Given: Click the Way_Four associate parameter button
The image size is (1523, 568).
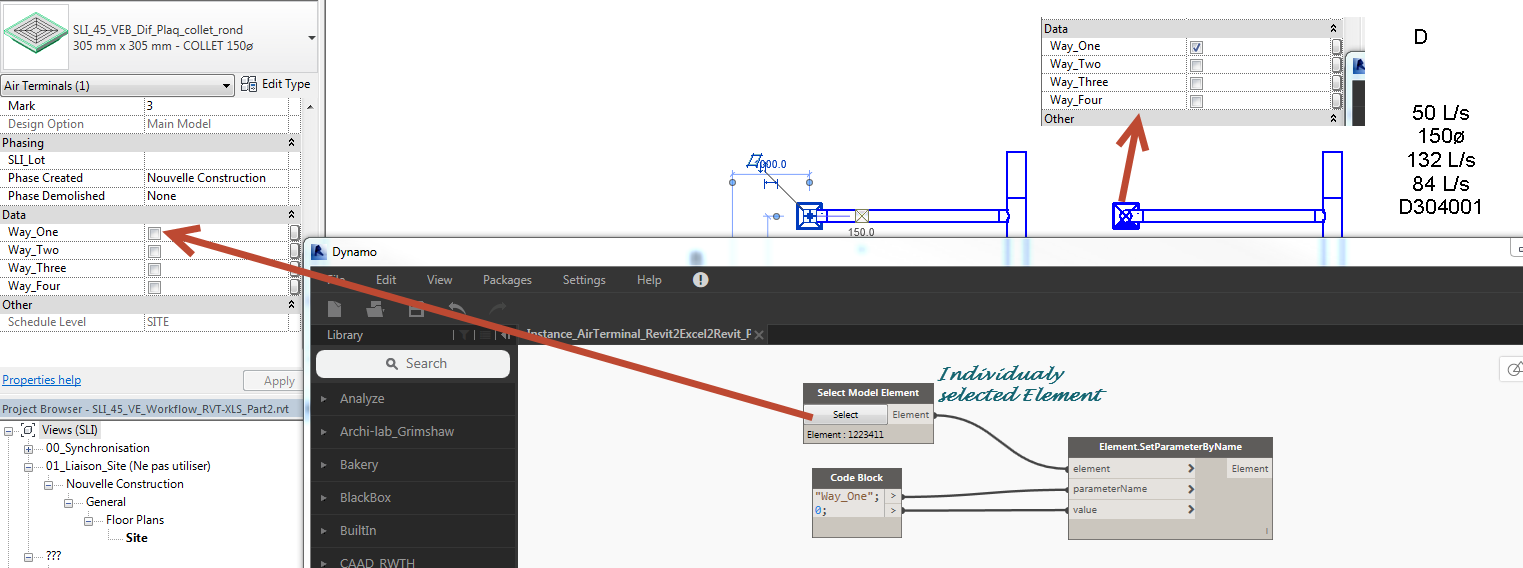Looking at the screenshot, I should coord(295,286).
